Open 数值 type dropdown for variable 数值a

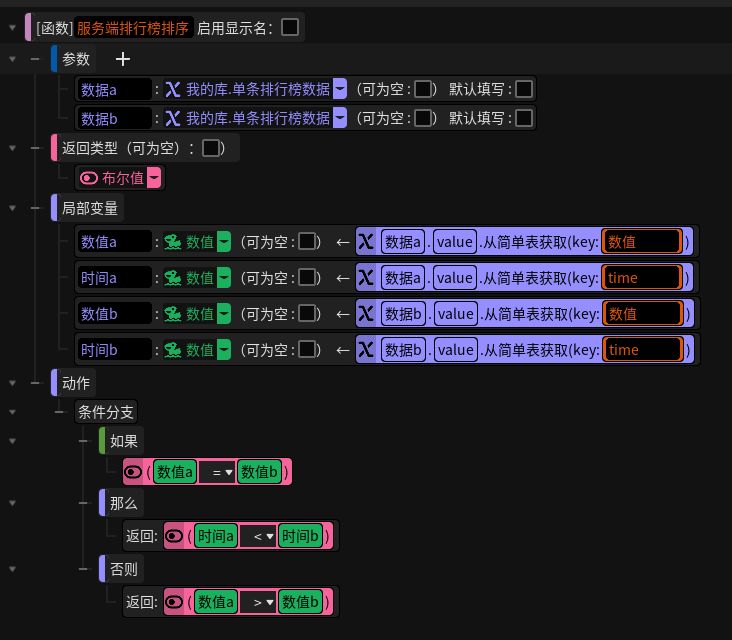[x=224, y=242]
